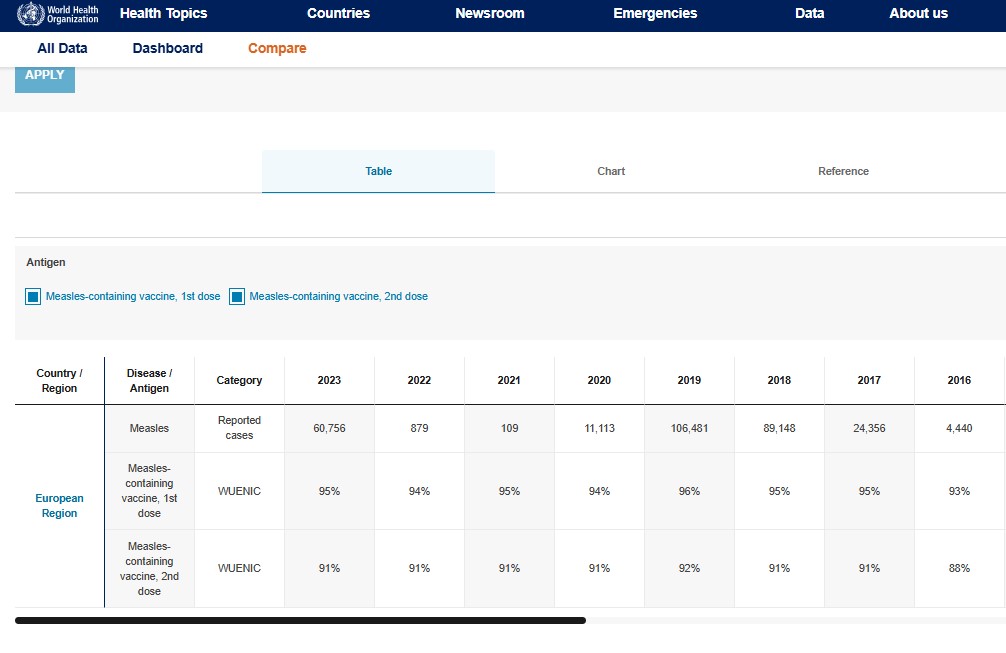The height and width of the screenshot is (653, 1006).
Task: Open the Dashboard view
Action: pyautogui.click(x=167, y=48)
